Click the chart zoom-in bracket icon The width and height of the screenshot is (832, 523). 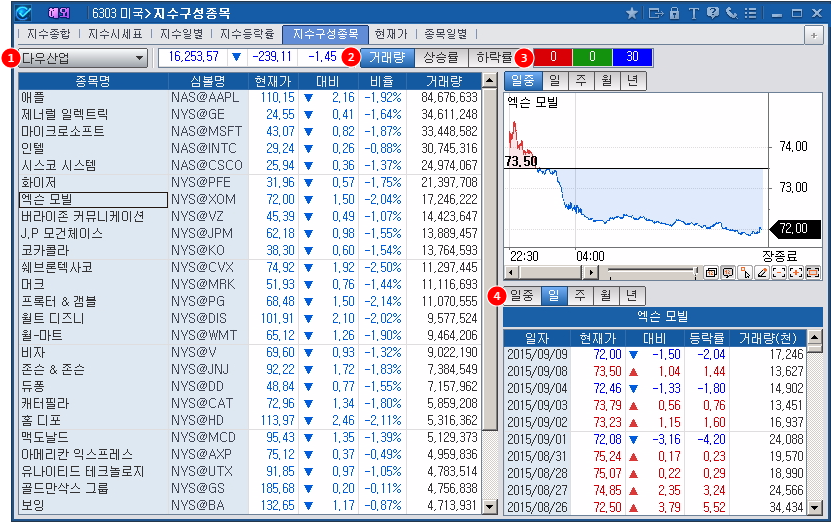click(795, 273)
